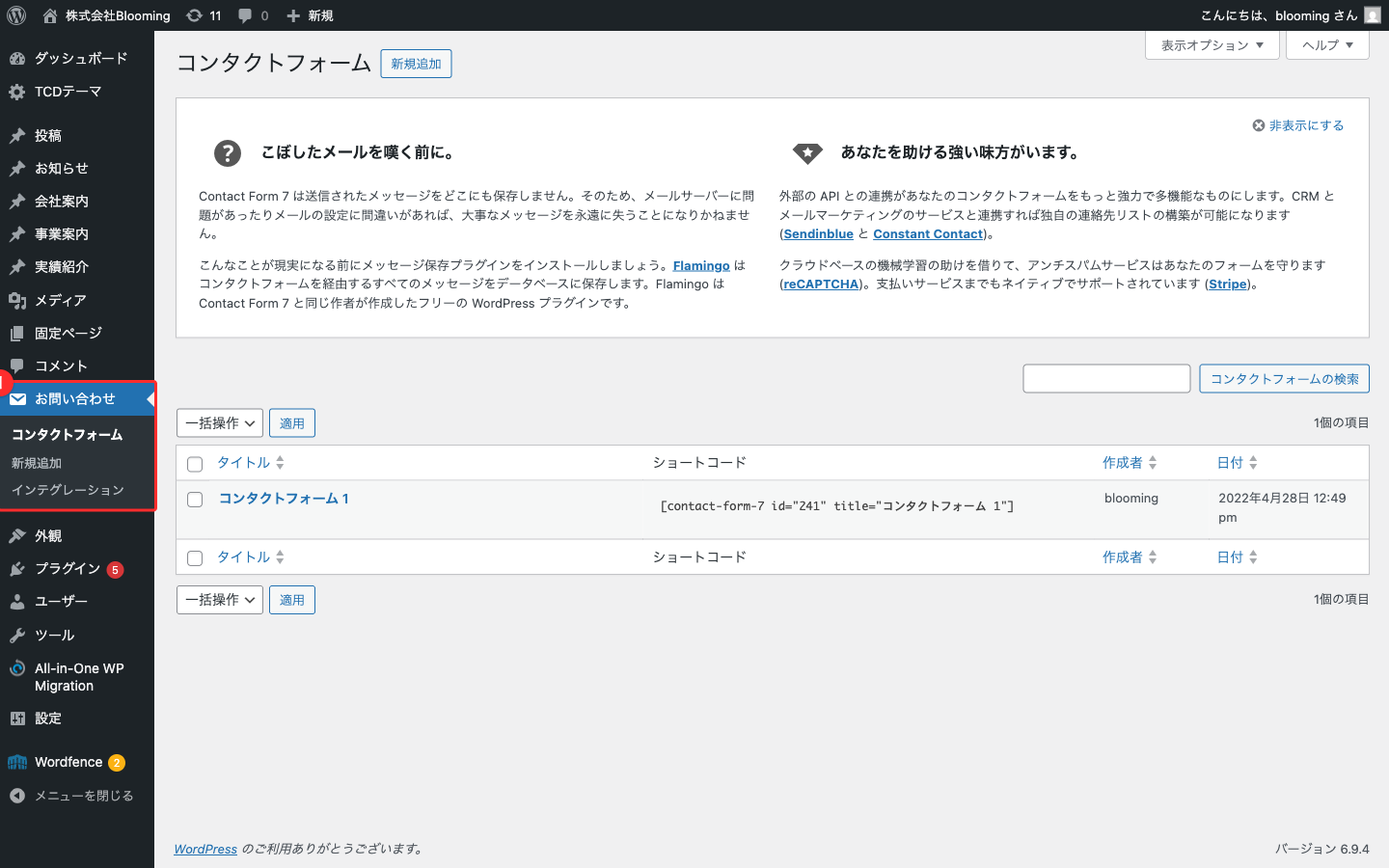Image resolution: width=1389 pixels, height=868 pixels.
Task: Click the 設定 settings sliders icon
Action: tap(17, 719)
